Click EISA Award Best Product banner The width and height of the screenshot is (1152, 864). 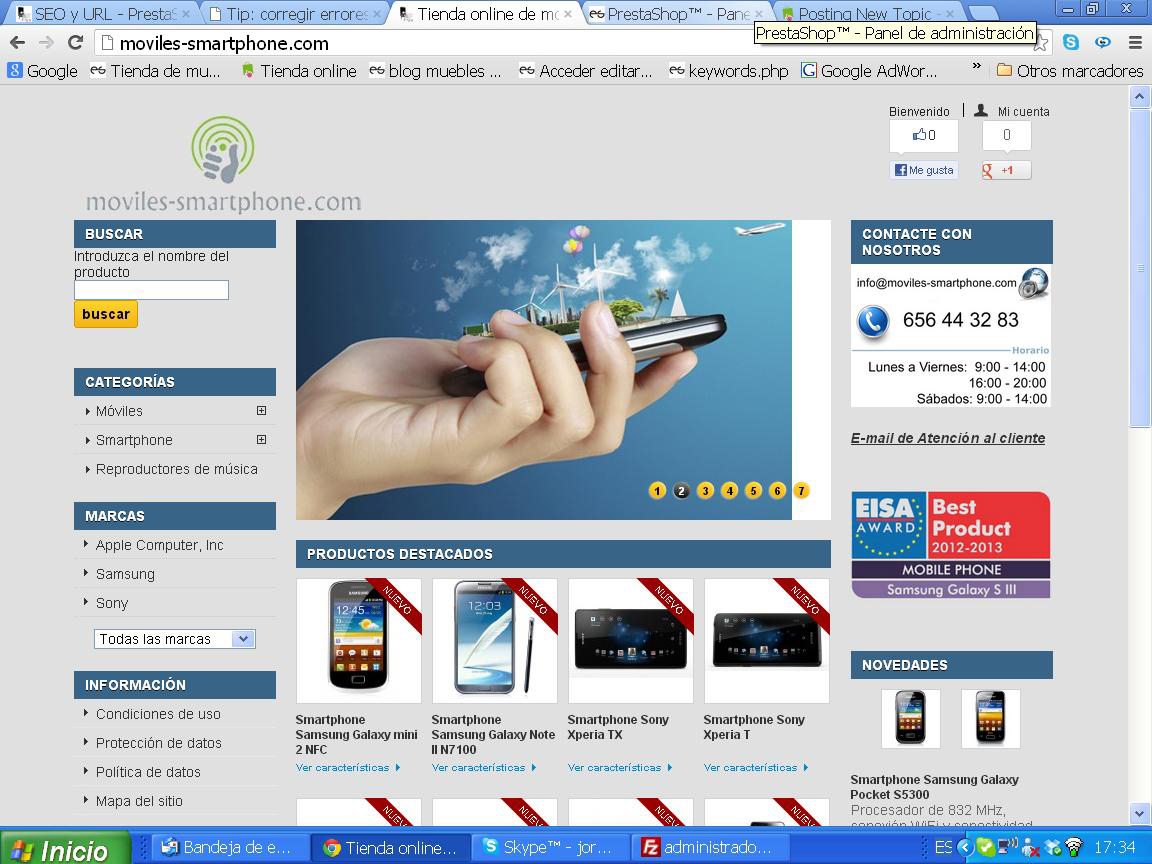click(951, 544)
